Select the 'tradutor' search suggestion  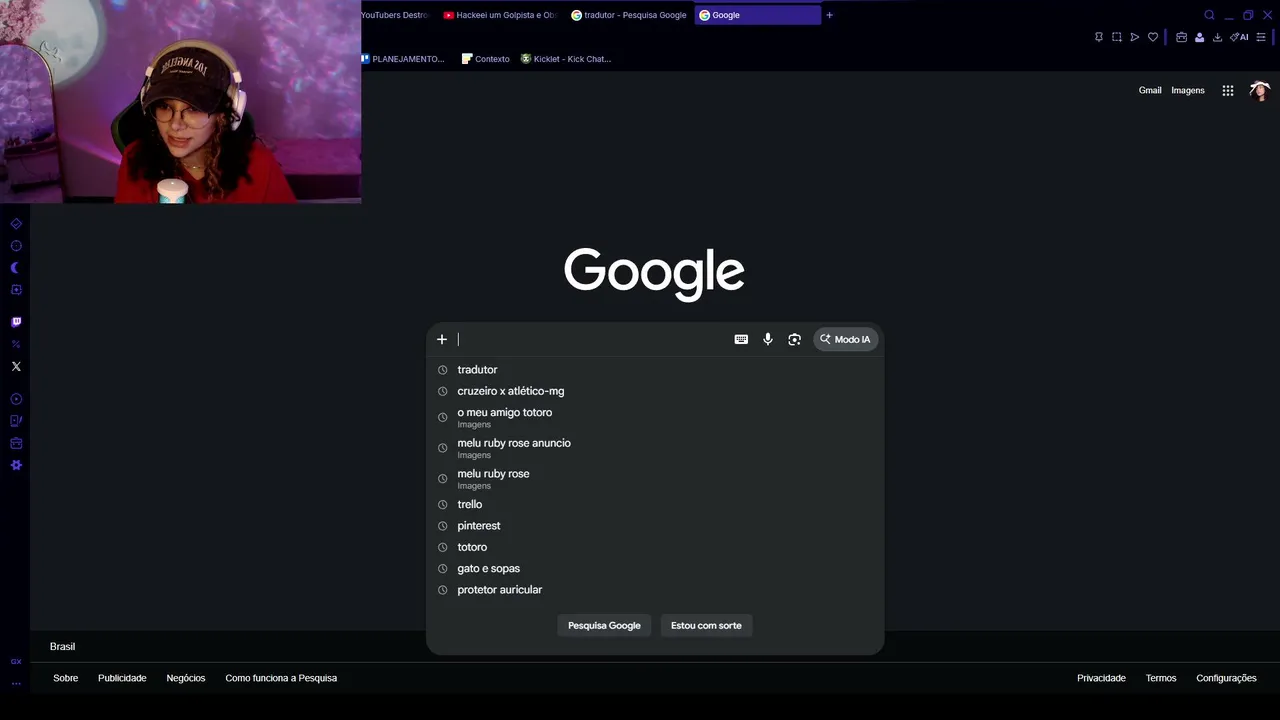point(655,370)
